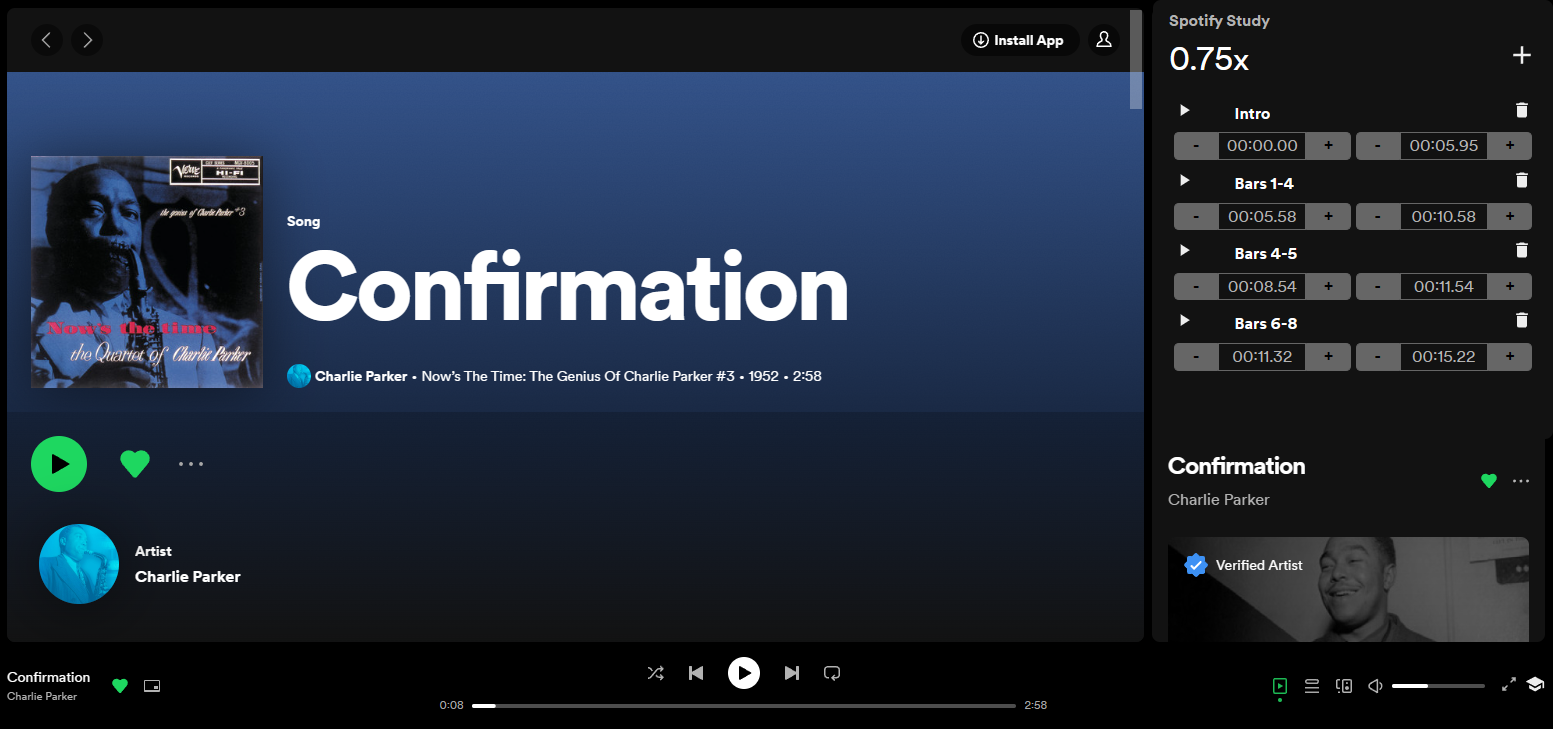Toggle shuffle playback
Viewport: 1553px width, 729px height.
coord(655,673)
